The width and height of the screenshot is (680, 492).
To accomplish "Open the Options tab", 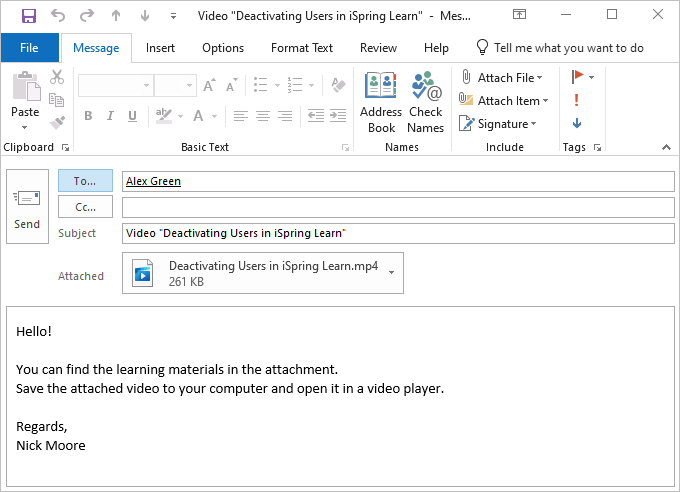I will coord(223,48).
